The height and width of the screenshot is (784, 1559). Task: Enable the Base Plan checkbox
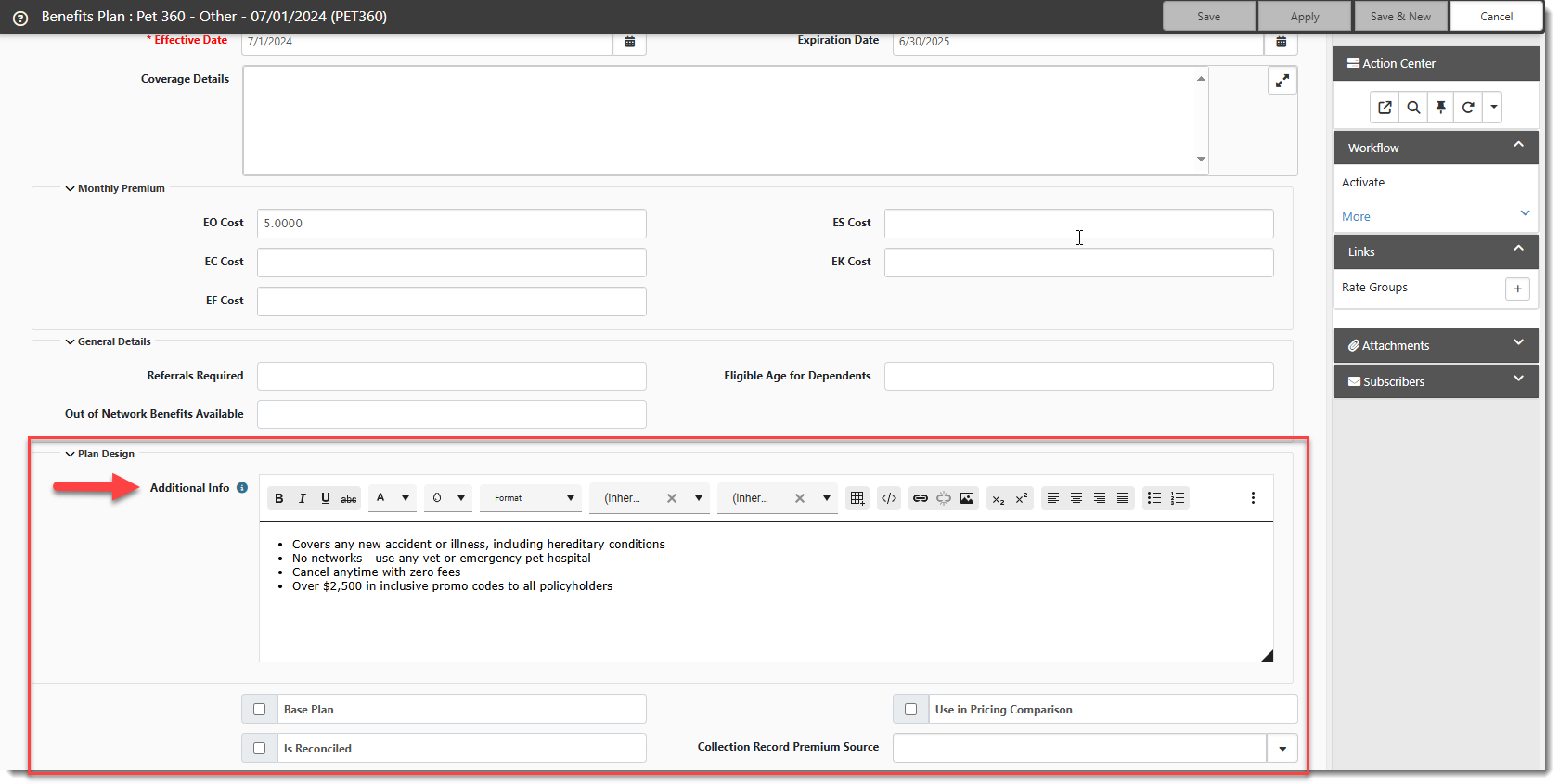pos(260,710)
